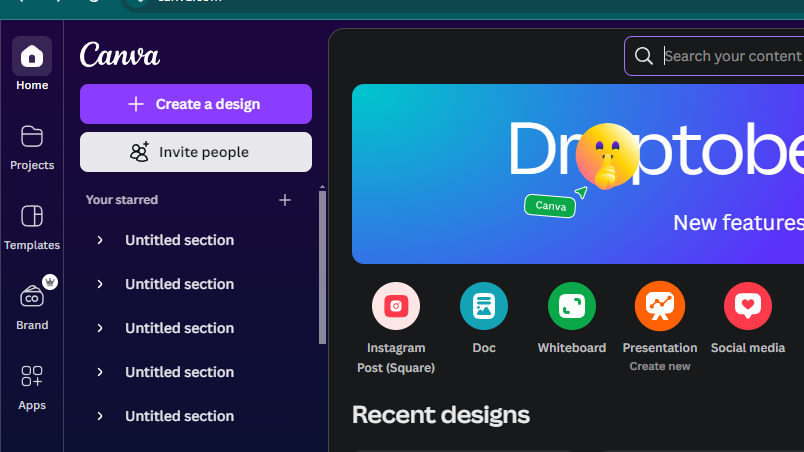Viewport: 804px width, 452px height.
Task: Create an Instagram Post (Square) design
Action: point(396,328)
